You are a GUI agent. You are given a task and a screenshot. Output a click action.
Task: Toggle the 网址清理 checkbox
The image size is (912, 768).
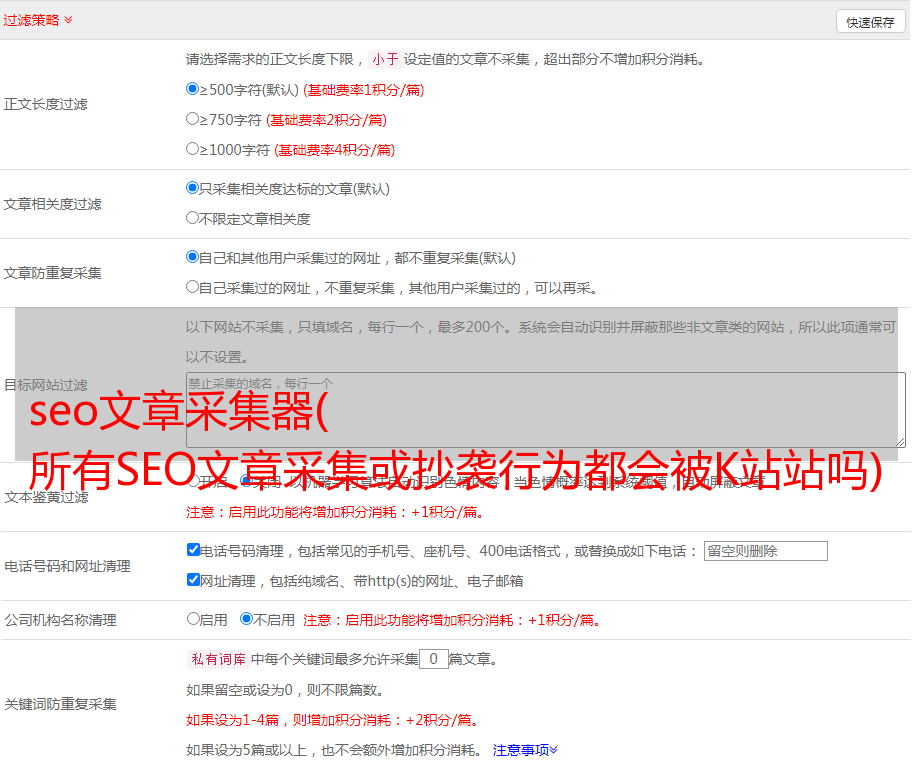coord(193,580)
